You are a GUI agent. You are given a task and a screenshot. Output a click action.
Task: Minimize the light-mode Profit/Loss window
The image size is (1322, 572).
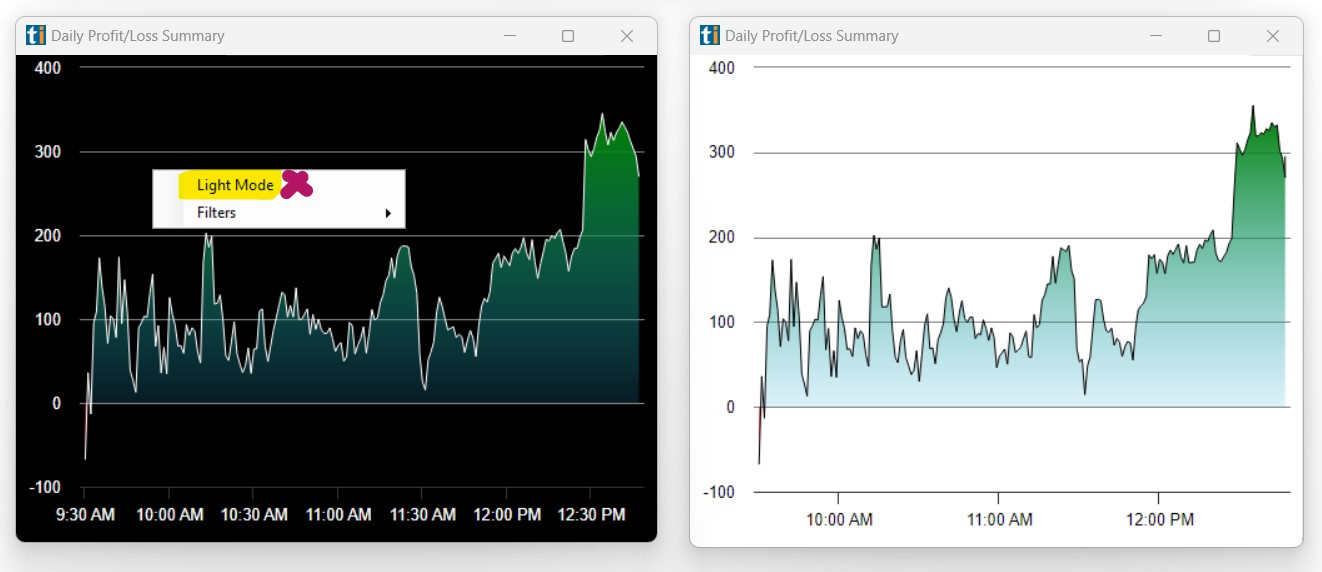[1156, 36]
